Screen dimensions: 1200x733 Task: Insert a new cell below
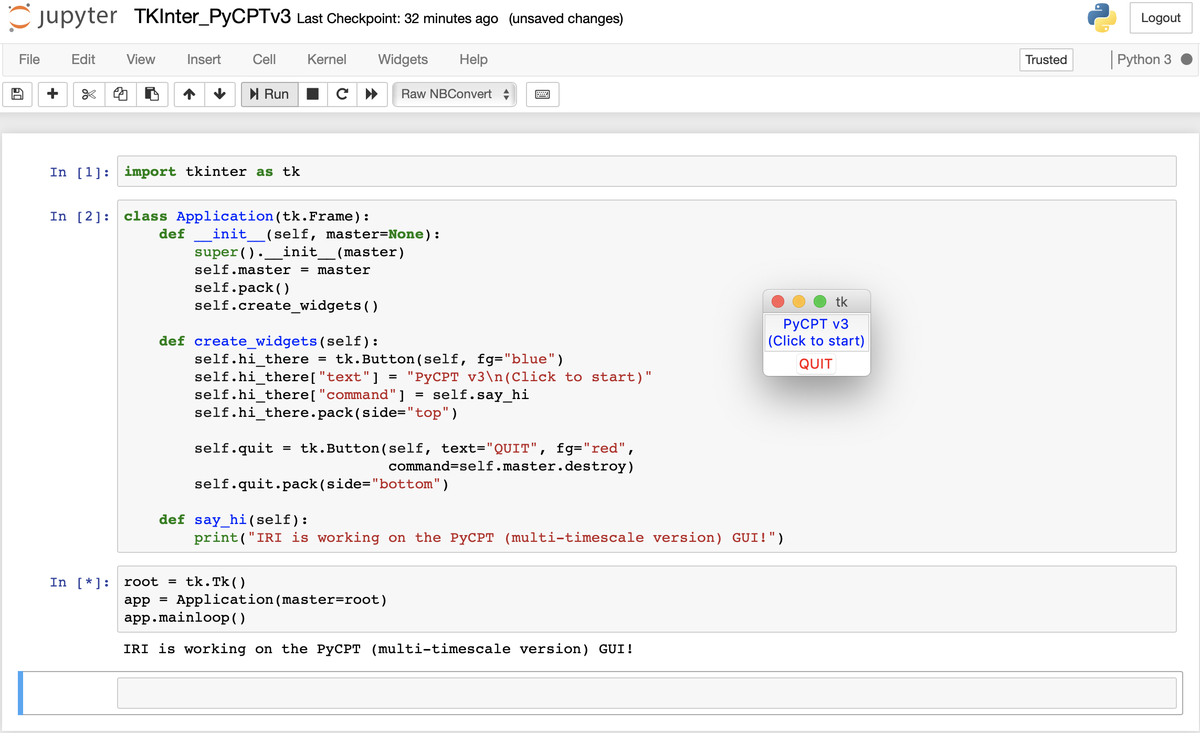[52, 94]
